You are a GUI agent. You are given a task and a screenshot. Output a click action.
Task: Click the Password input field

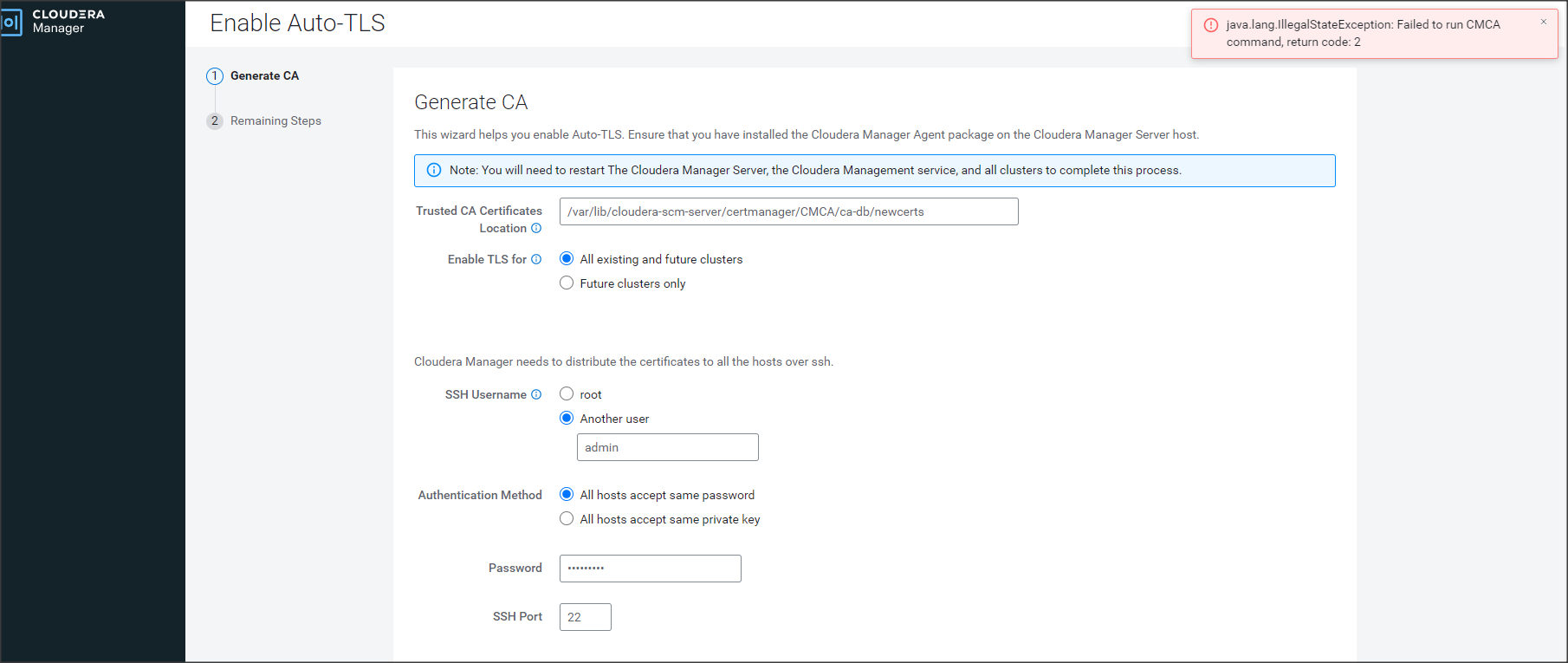point(650,569)
